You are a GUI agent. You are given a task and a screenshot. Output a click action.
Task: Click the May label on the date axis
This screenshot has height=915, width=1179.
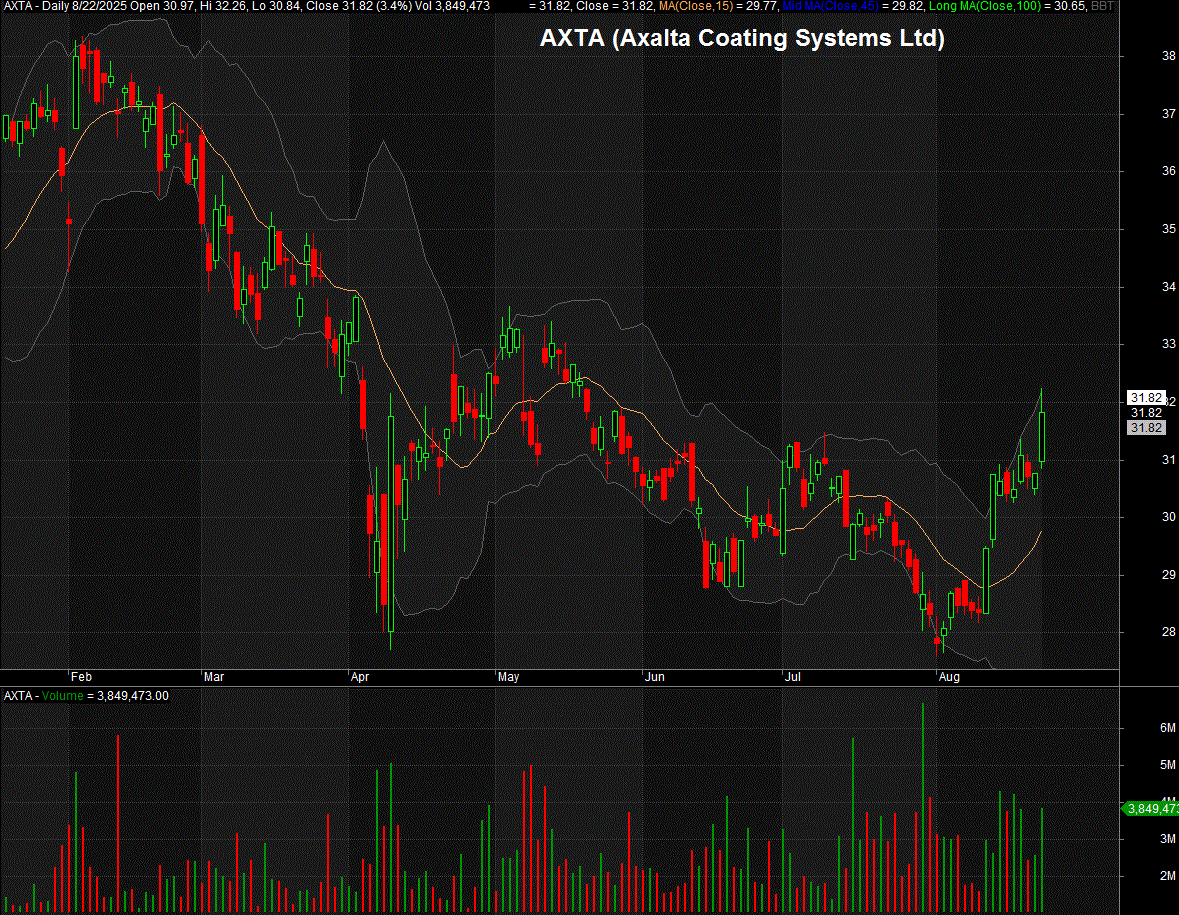coord(508,677)
